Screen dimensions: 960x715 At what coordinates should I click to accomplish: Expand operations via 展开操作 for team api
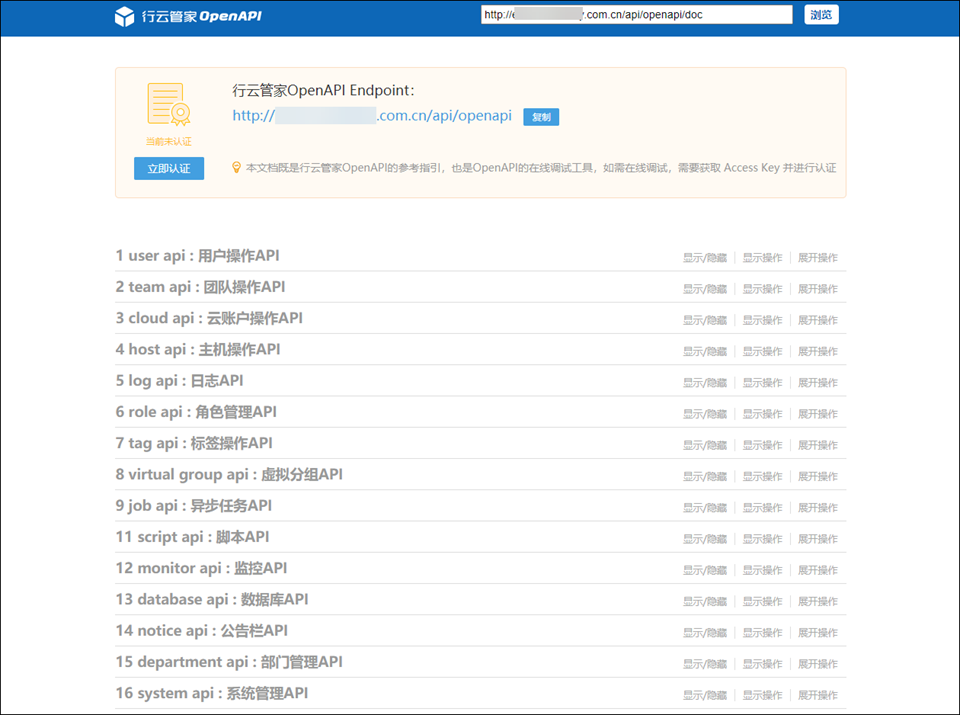coord(817,289)
